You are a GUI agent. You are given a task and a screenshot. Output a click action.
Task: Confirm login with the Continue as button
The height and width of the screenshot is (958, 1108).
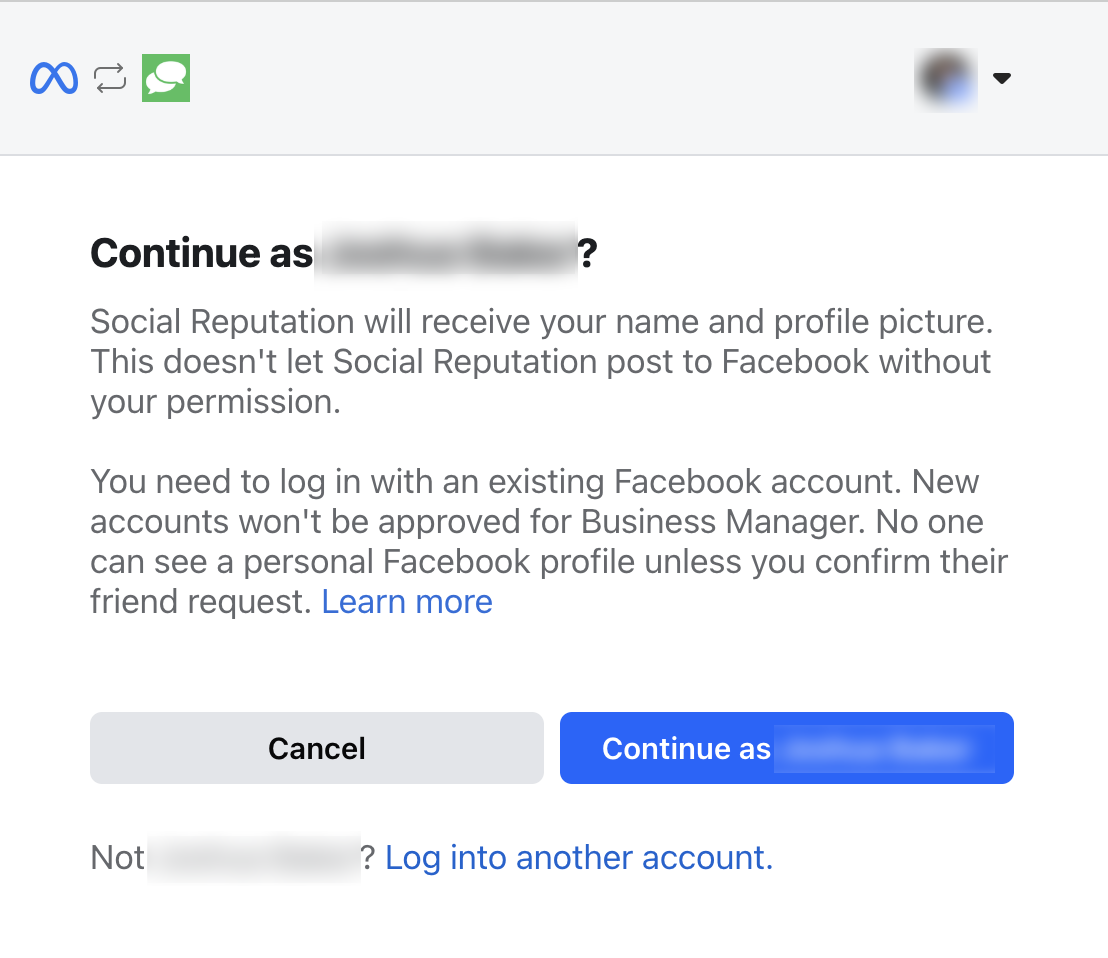pyautogui.click(x=787, y=747)
